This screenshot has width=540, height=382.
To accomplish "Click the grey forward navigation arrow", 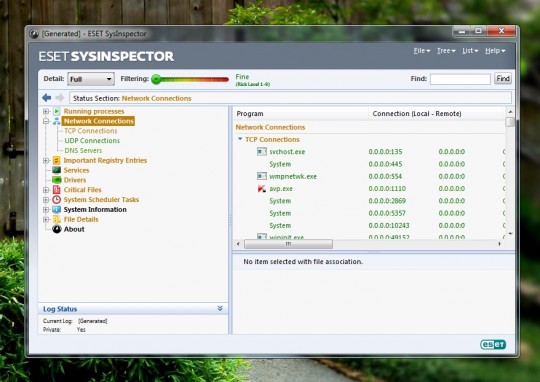I will [60, 98].
